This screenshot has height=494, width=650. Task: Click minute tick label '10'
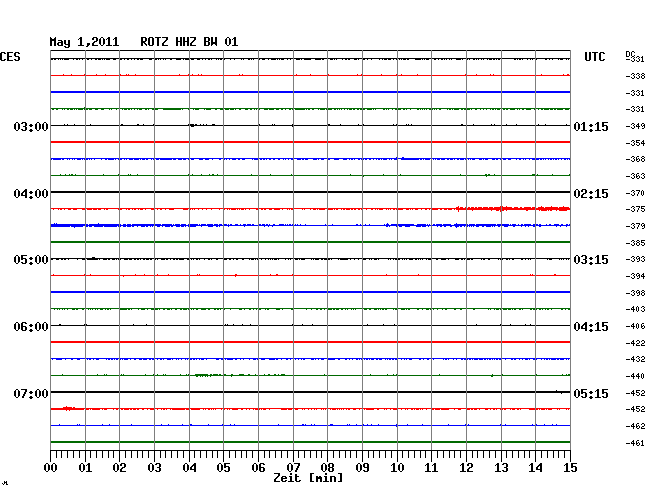(x=397, y=468)
